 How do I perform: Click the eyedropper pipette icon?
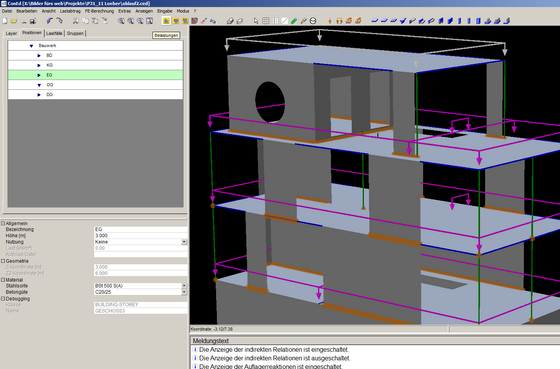click(304, 21)
